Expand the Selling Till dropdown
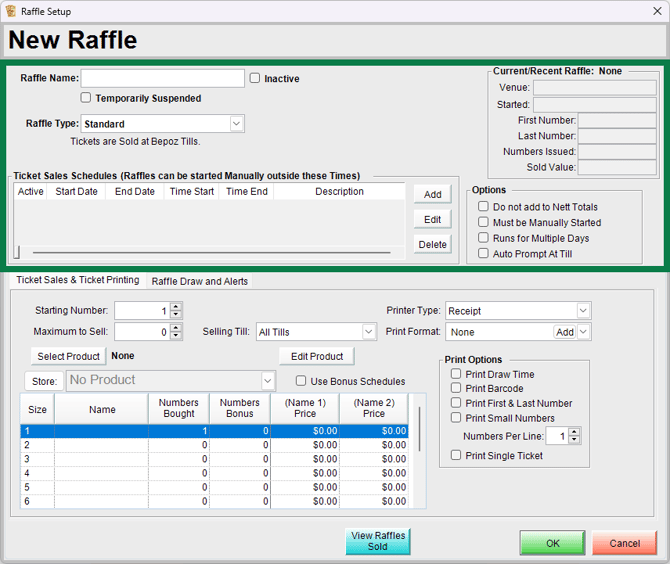 (368, 332)
